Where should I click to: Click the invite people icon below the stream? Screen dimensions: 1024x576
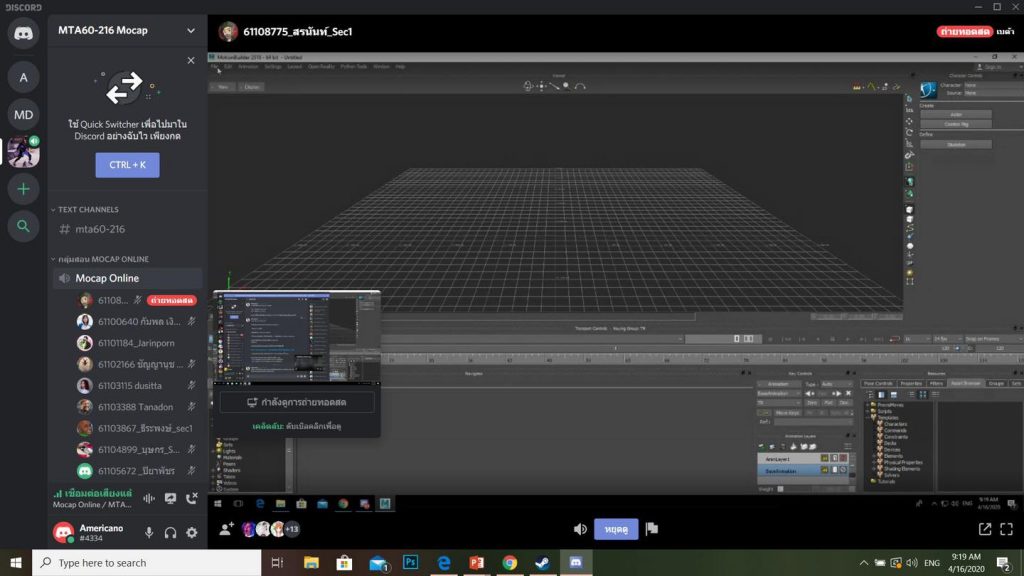[226, 529]
